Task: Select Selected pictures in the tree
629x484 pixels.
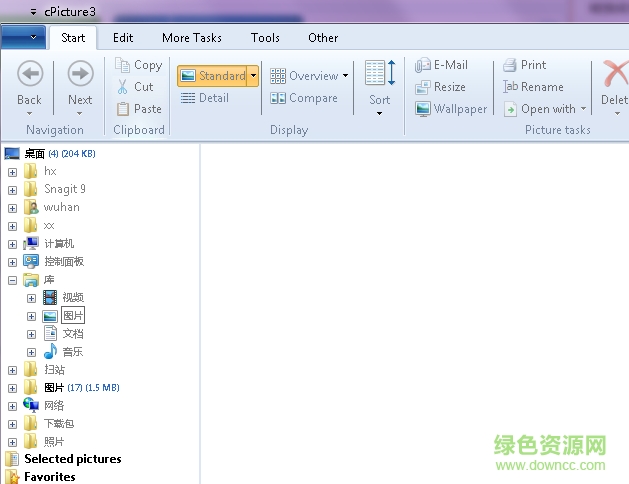Action: click(x=72, y=459)
